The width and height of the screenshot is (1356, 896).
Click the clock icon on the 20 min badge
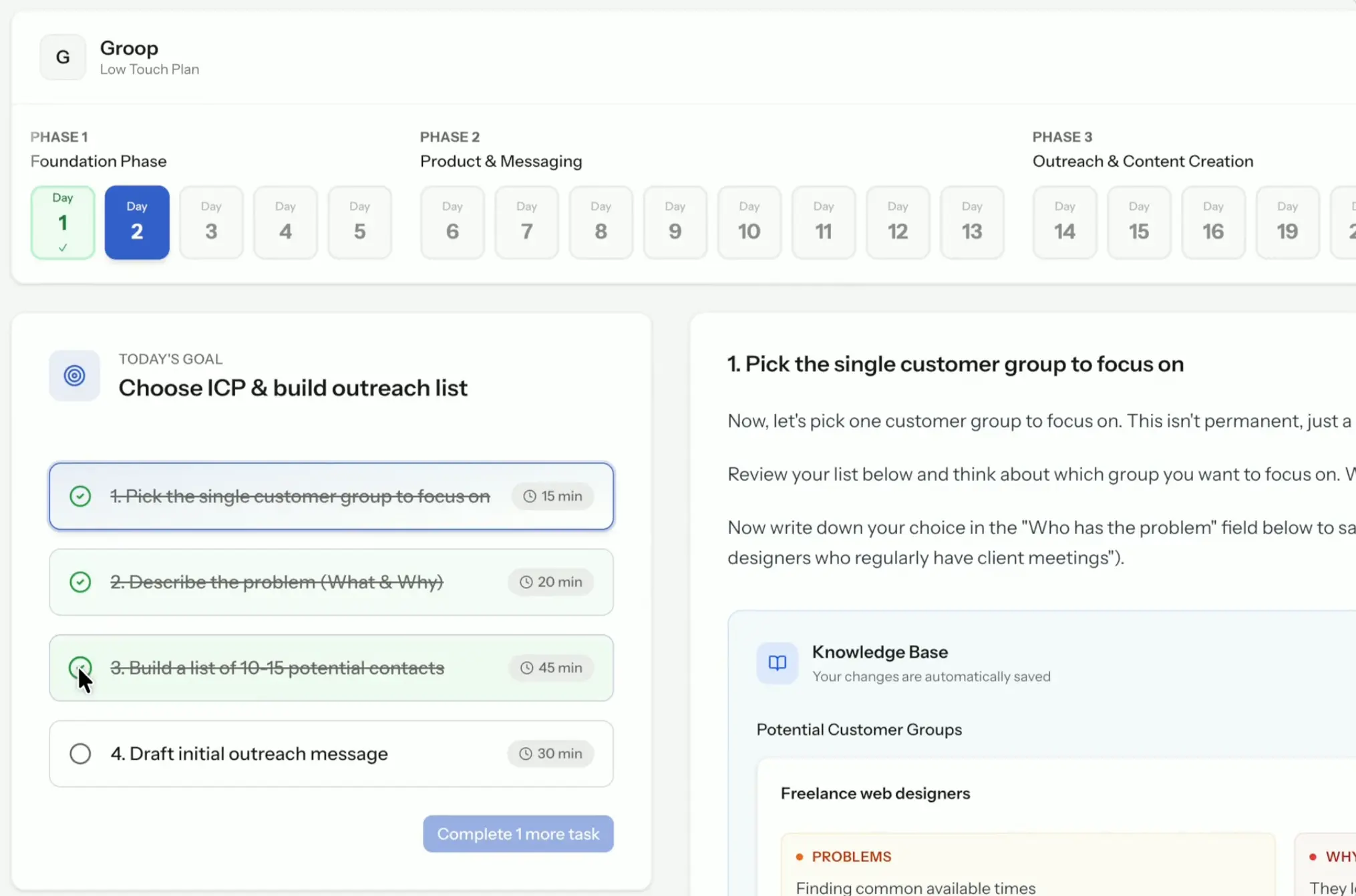[526, 582]
